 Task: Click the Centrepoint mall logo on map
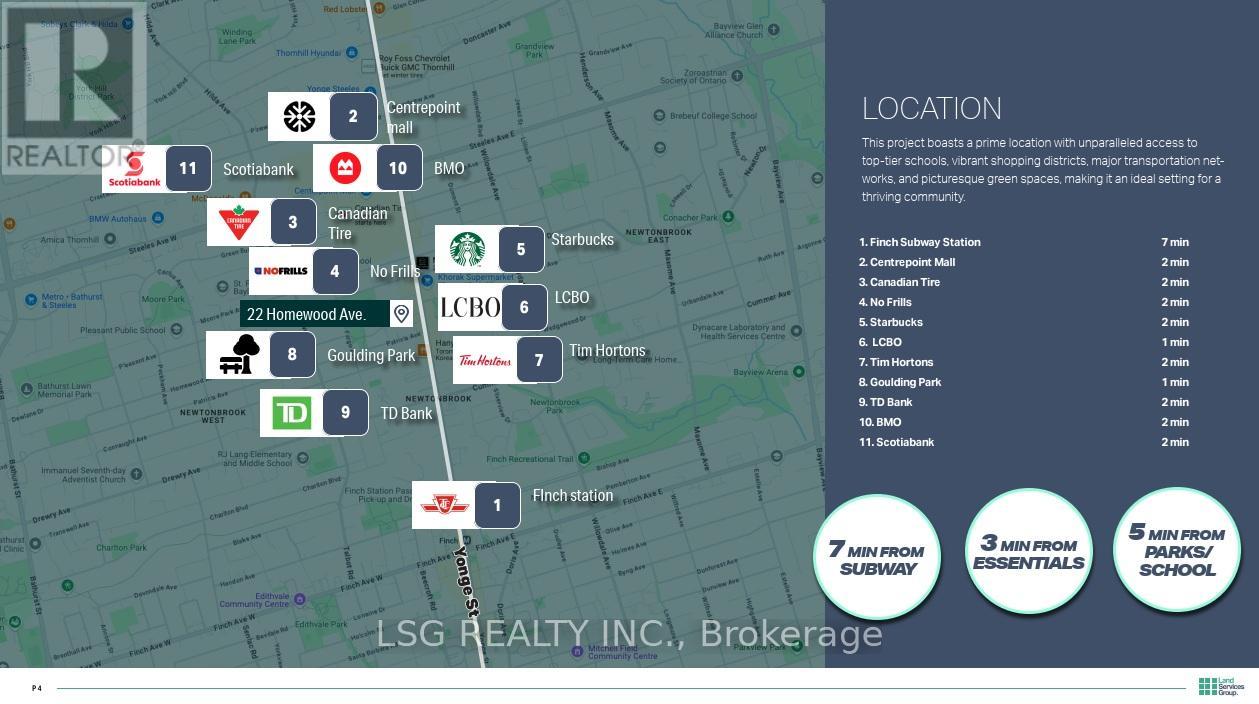pyautogui.click(x=299, y=117)
